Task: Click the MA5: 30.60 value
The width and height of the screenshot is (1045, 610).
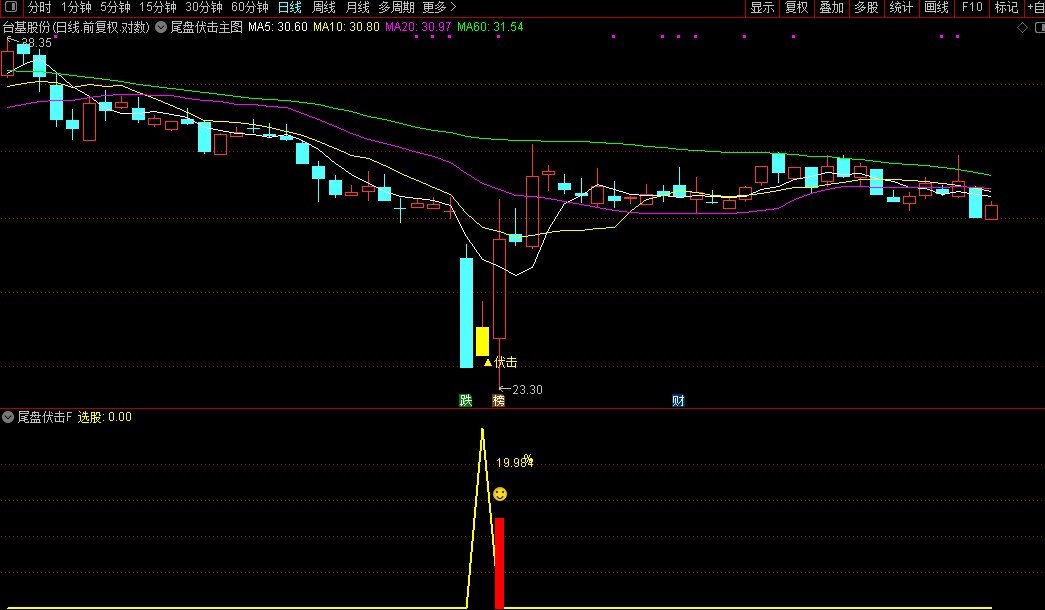Action: point(278,27)
